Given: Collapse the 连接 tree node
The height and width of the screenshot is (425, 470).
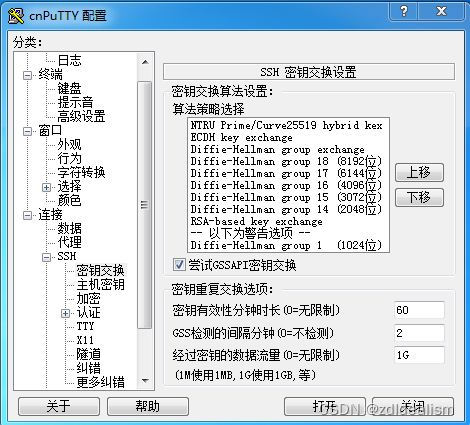Looking at the screenshot, I should [x=28, y=215].
